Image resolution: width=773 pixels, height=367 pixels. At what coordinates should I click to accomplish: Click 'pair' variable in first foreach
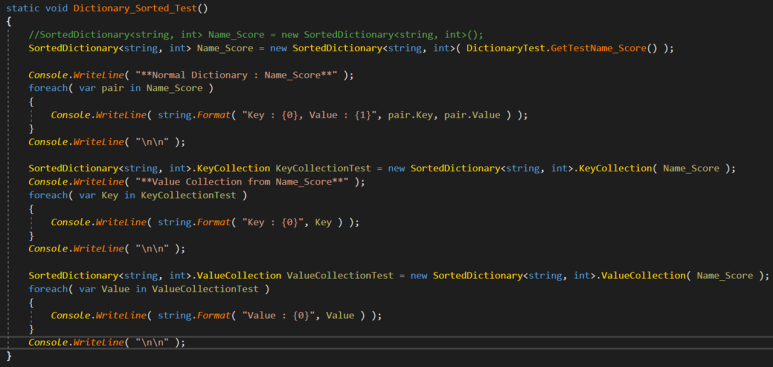113,88
